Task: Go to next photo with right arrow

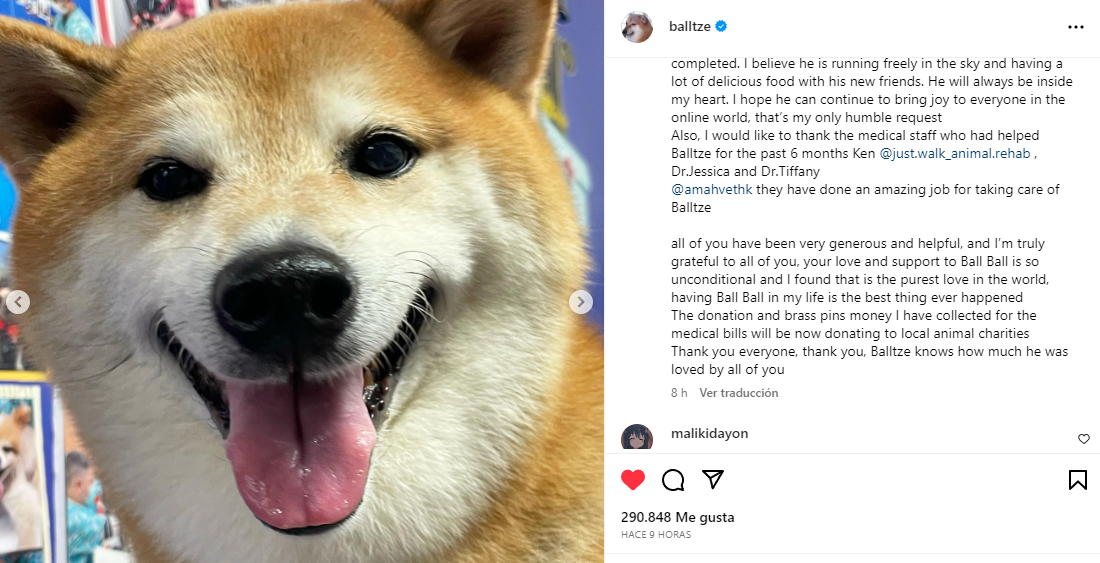Action: (x=580, y=302)
